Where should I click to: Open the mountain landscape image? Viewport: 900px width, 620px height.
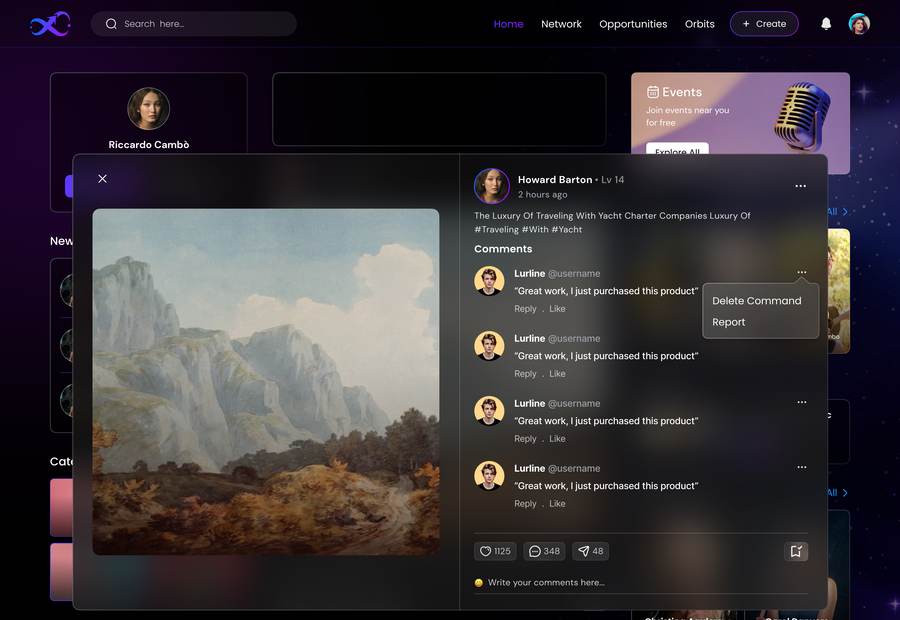[x=266, y=382]
